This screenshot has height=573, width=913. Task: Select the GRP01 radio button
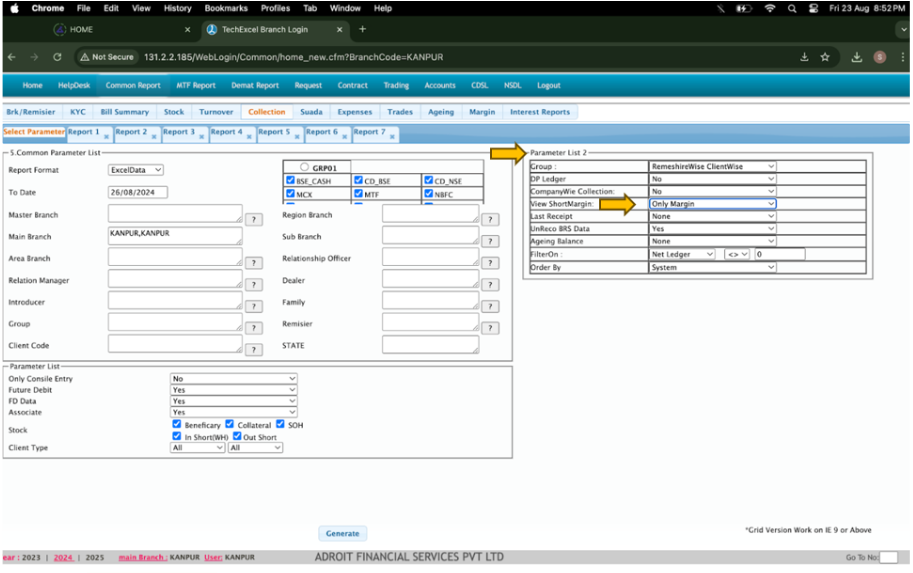pos(304,167)
